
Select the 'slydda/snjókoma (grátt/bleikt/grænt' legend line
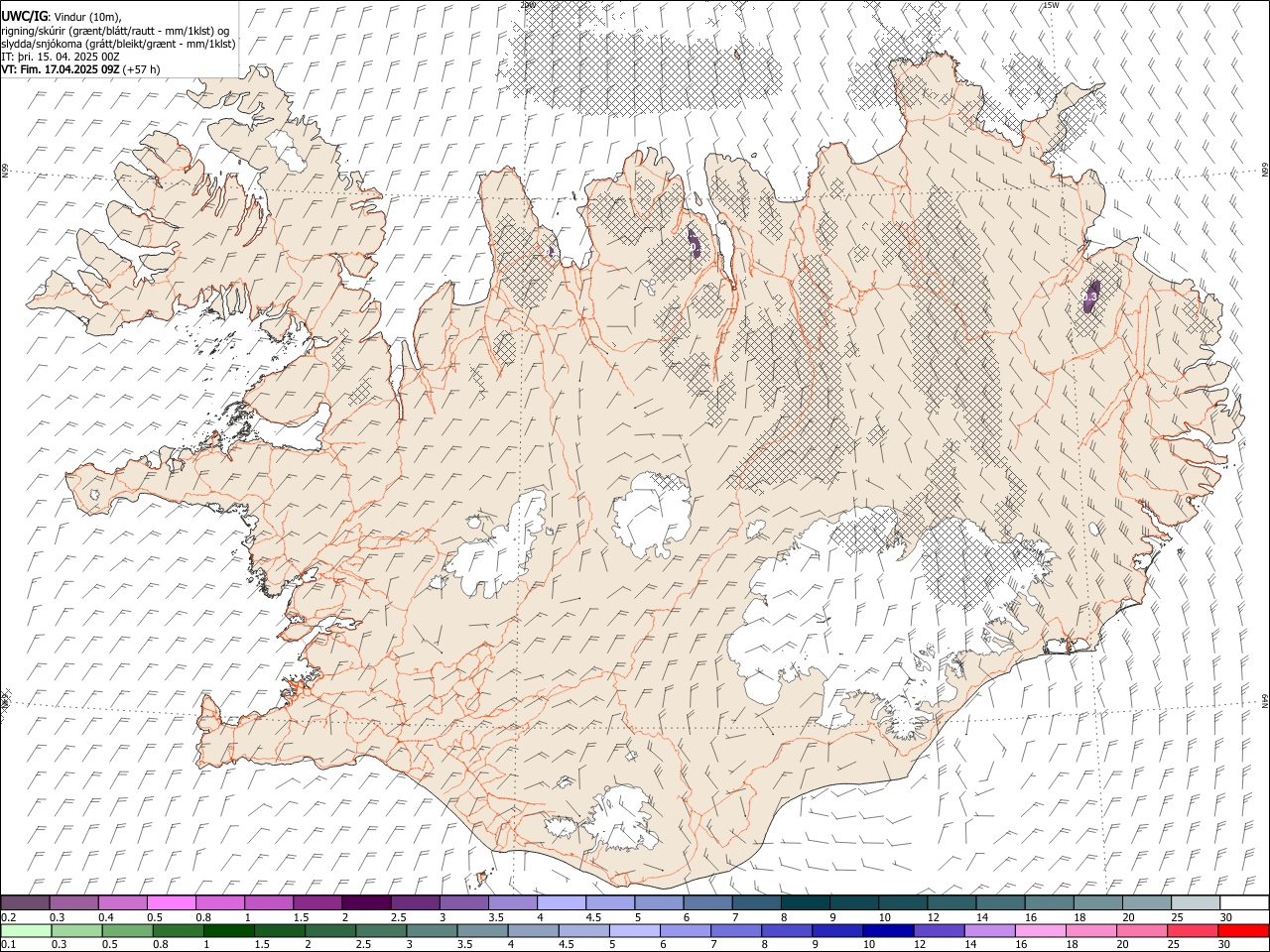point(118,44)
